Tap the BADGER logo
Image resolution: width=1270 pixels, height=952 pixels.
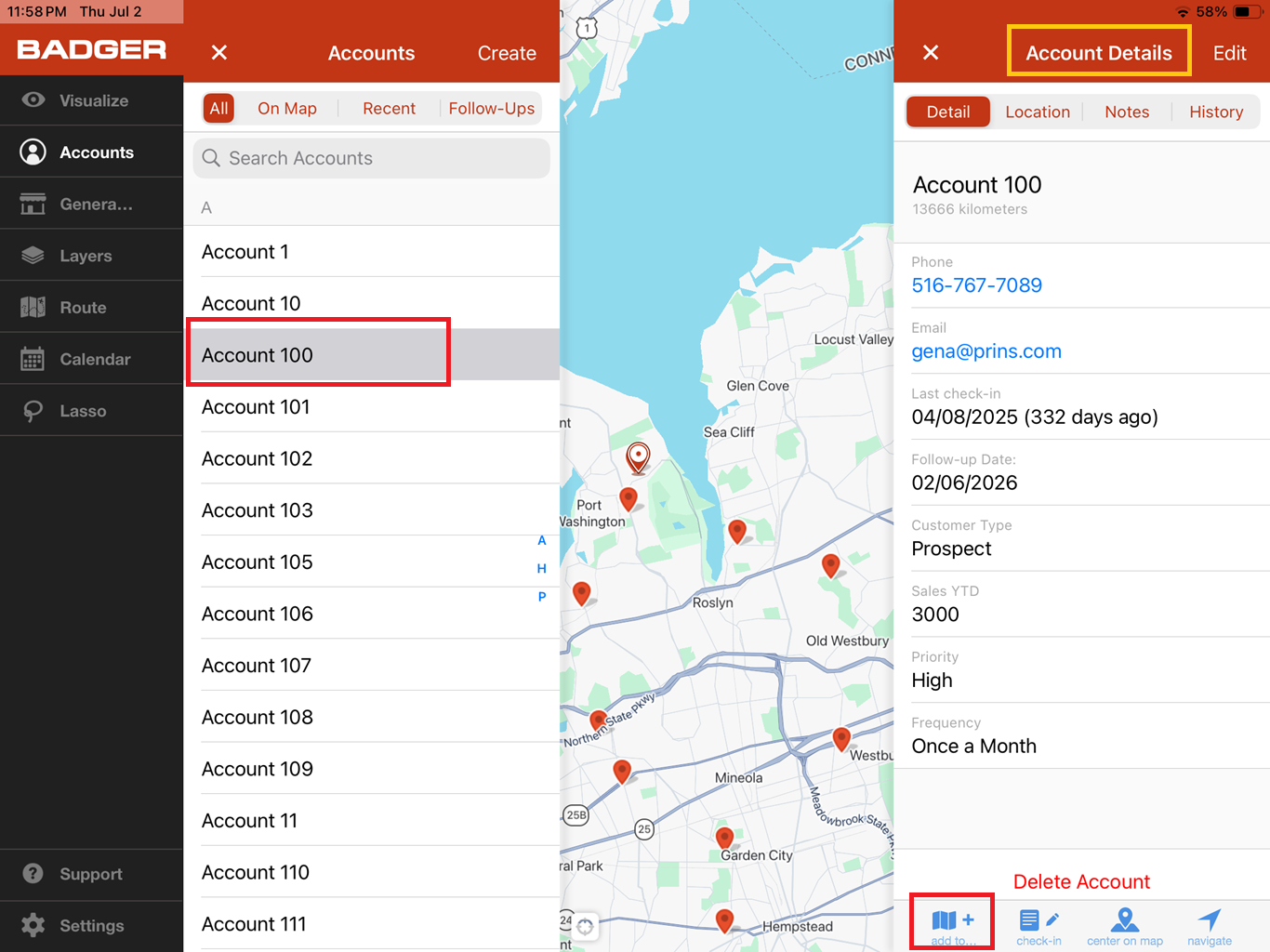click(x=91, y=49)
